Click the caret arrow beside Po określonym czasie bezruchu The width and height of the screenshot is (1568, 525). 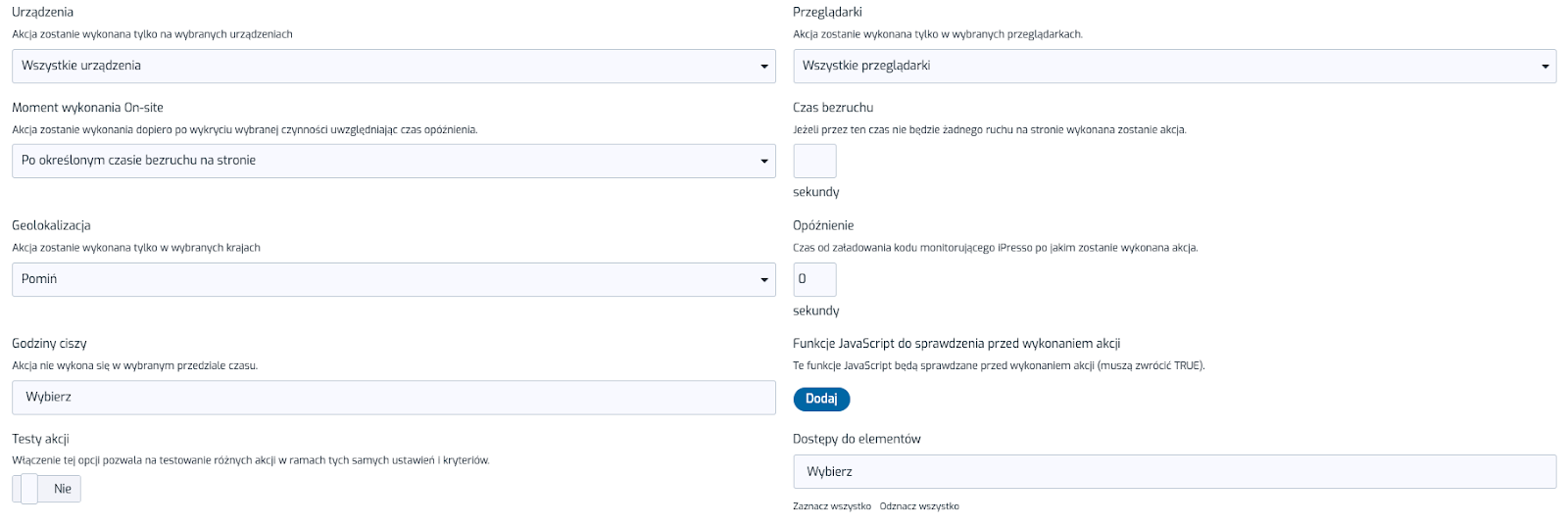764,162
